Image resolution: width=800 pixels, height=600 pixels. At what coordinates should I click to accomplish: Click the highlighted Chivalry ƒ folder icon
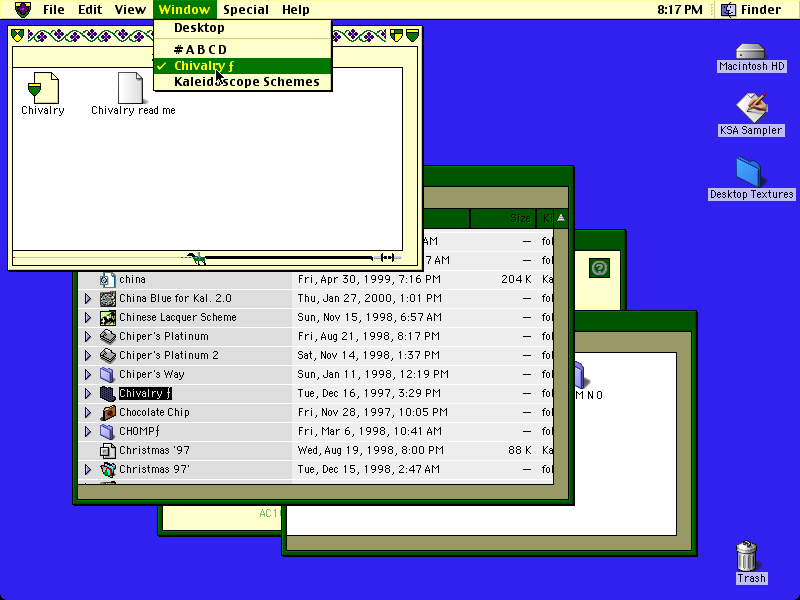point(108,393)
